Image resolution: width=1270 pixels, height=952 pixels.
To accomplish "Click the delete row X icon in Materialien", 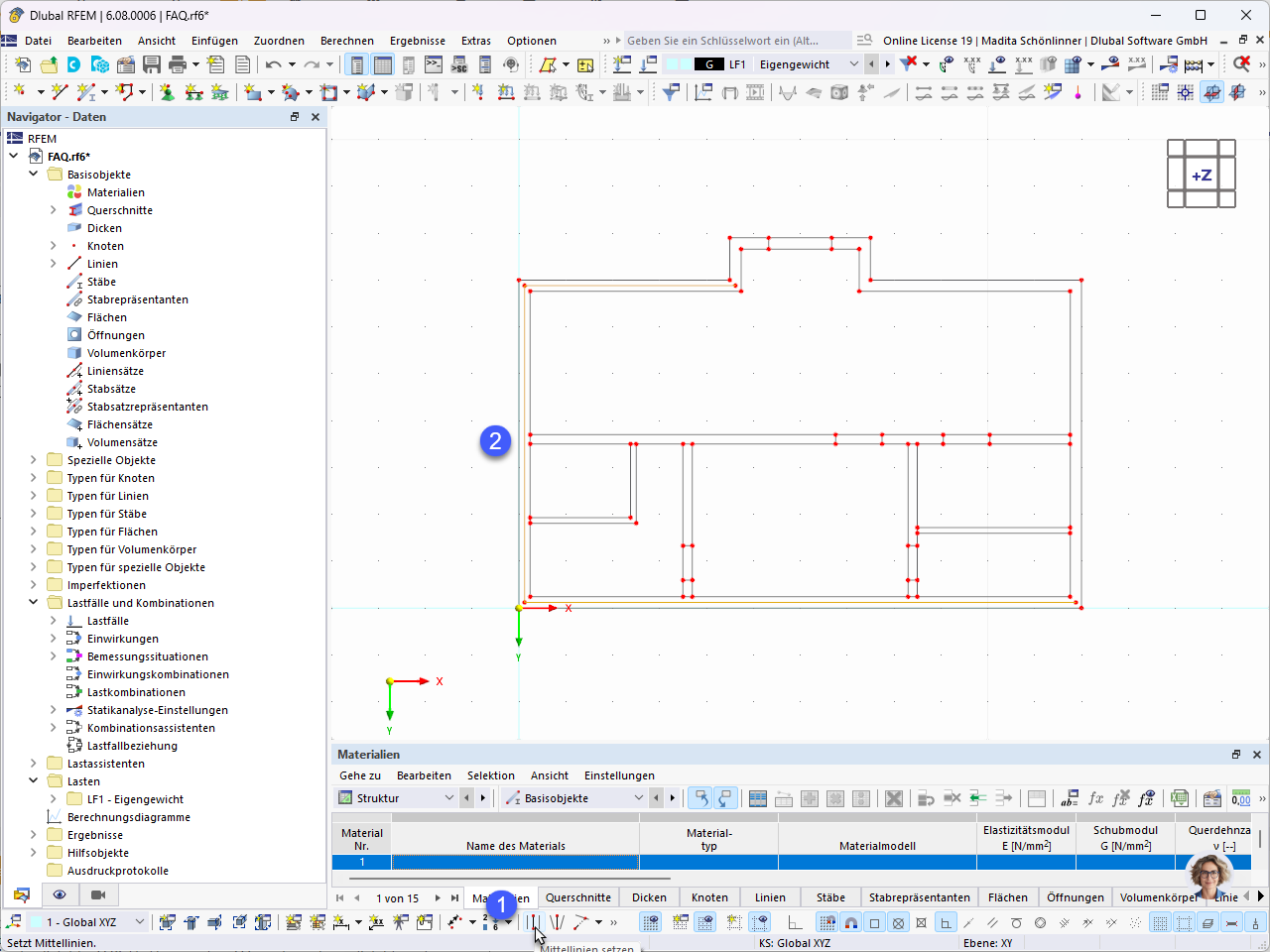I will point(894,798).
